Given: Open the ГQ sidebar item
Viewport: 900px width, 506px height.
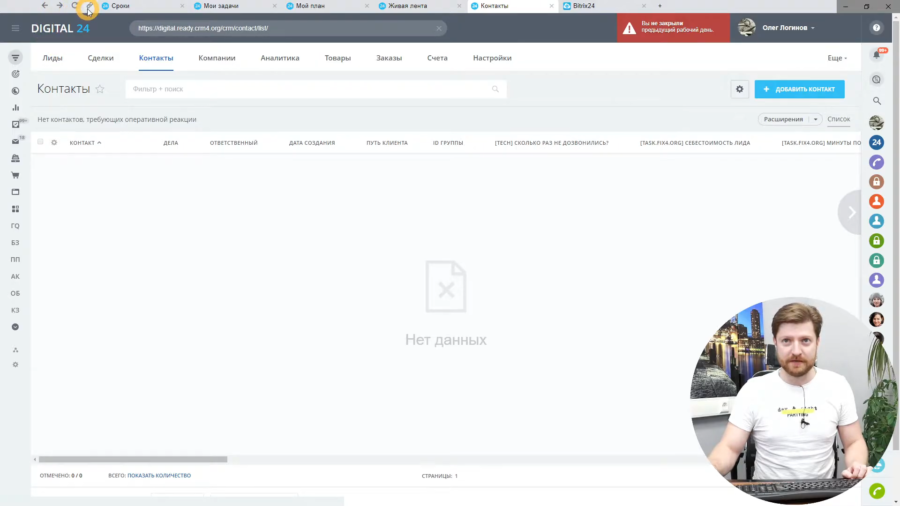Looking at the screenshot, I should tap(15, 225).
